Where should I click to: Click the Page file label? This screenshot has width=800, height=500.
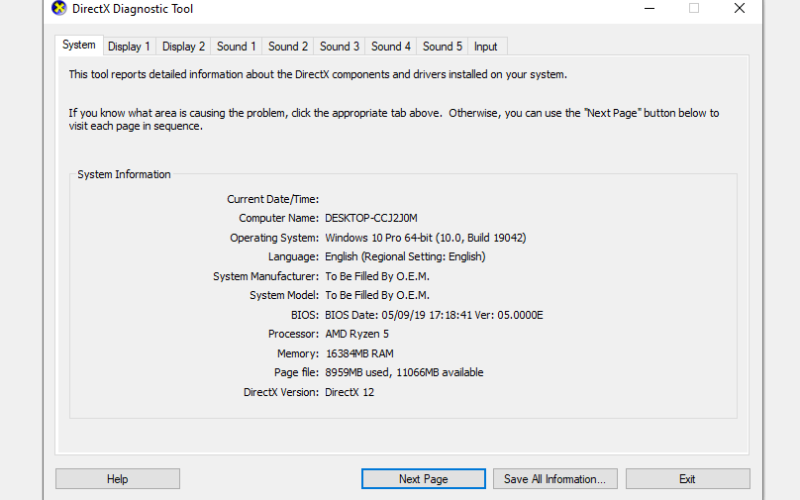tap(296, 372)
